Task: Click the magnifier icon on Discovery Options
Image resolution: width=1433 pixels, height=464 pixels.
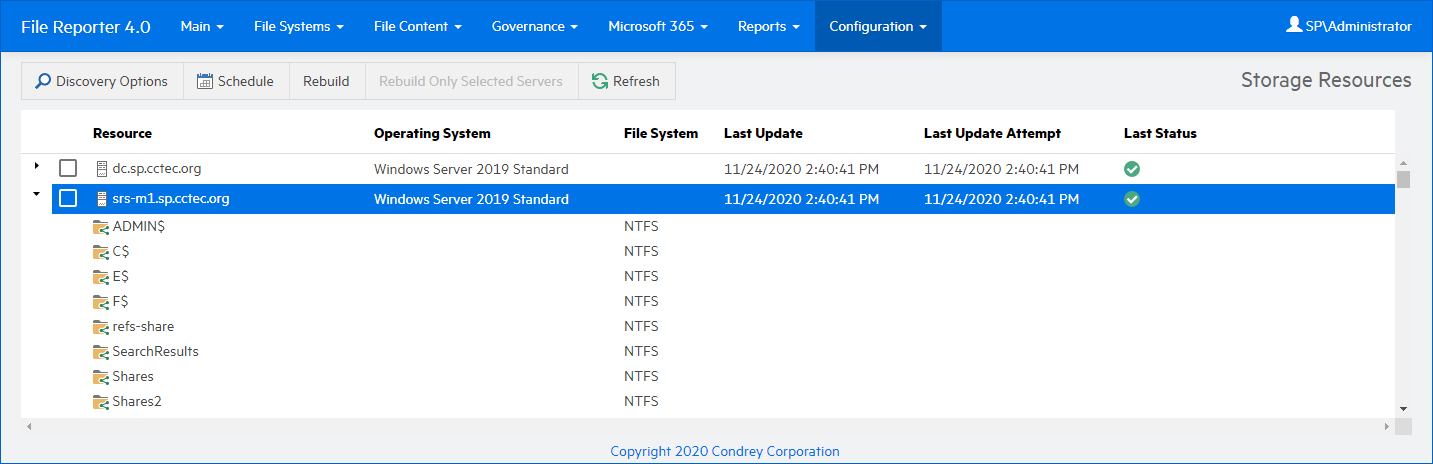Action: (43, 82)
